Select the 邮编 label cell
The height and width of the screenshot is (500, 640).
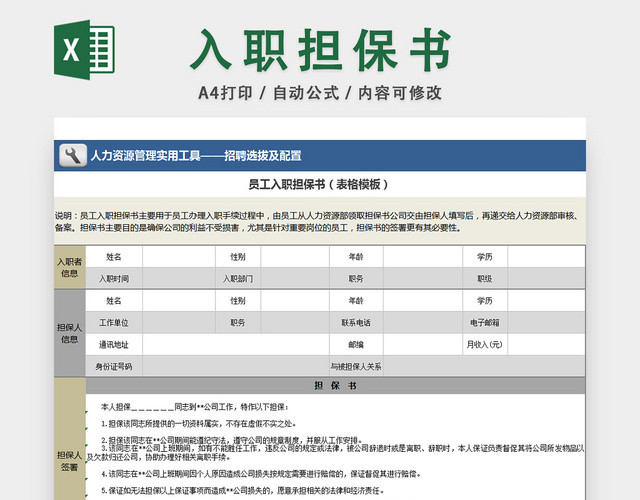356,345
